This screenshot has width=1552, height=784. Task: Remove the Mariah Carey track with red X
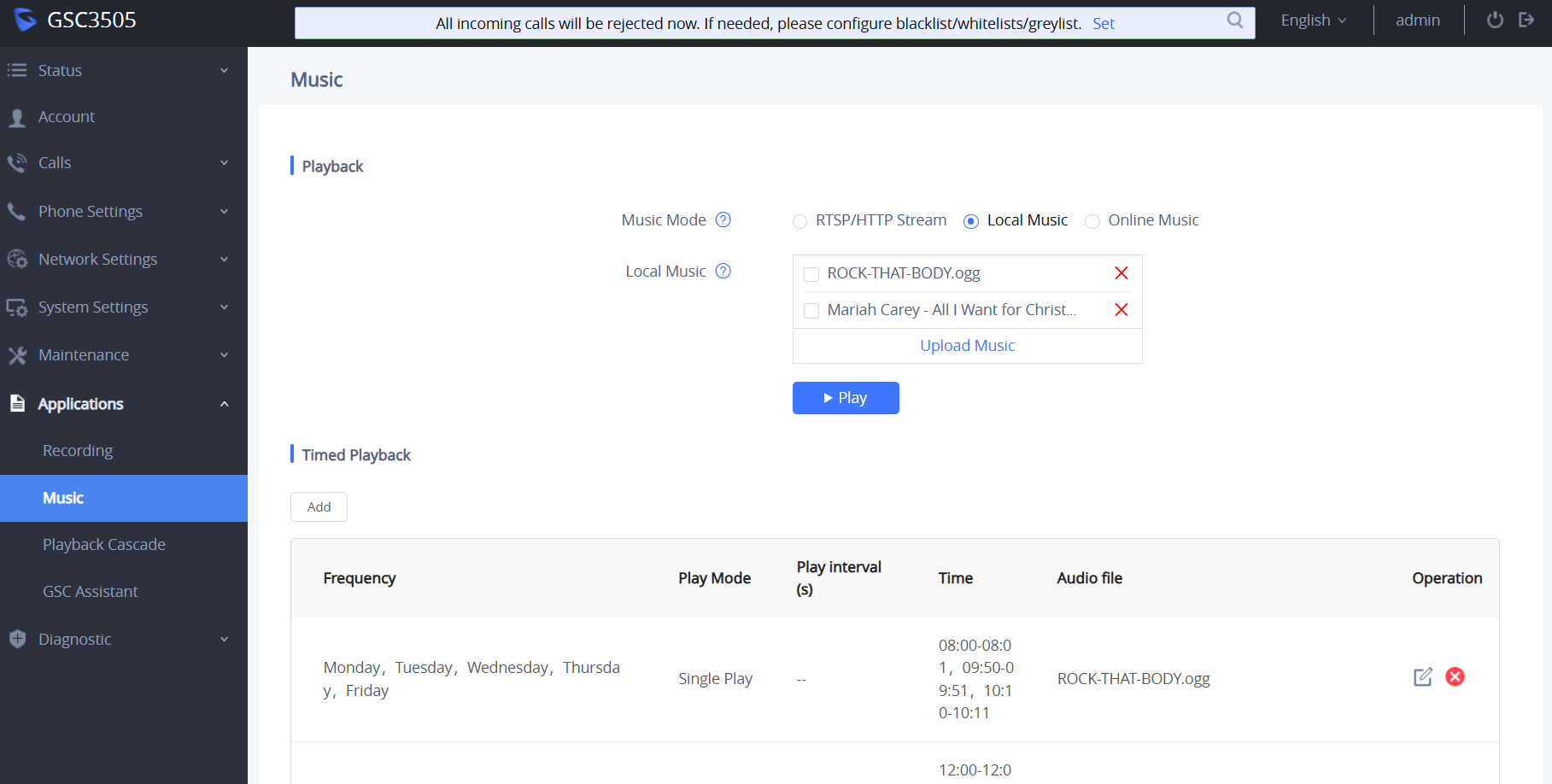click(x=1121, y=310)
